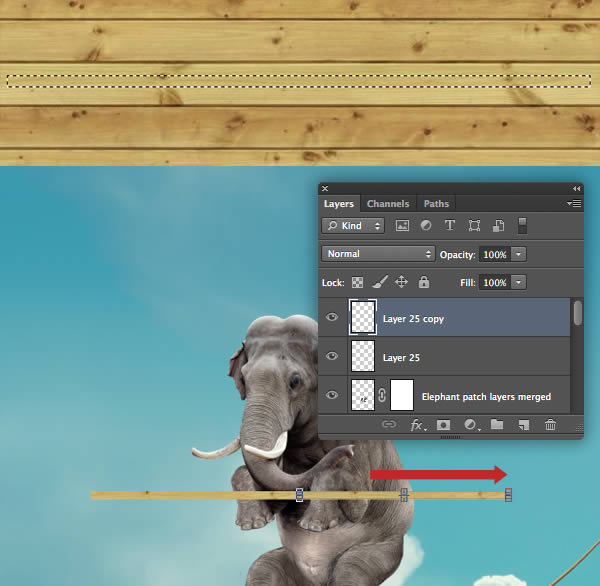Filter layers by adjustment layers icon
The height and width of the screenshot is (586, 600).
pyautogui.click(x=426, y=225)
